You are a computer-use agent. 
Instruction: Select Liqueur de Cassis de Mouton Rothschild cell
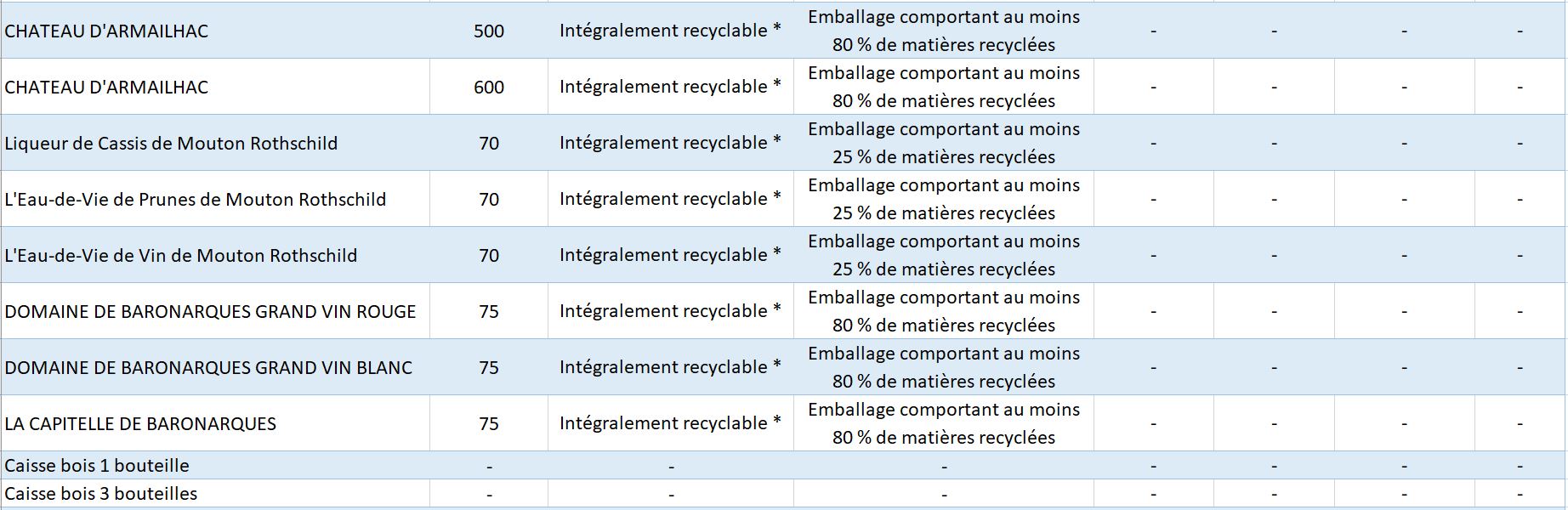coord(215,143)
